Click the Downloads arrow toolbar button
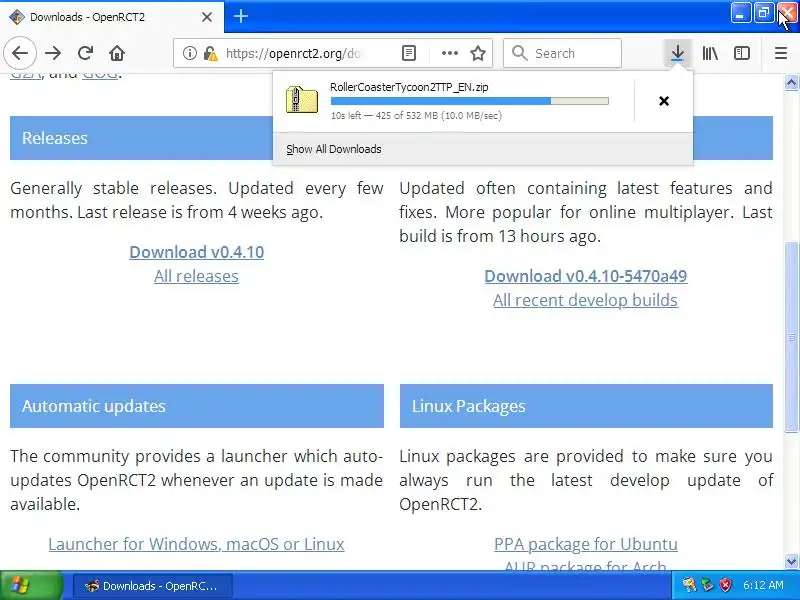Image resolution: width=800 pixels, height=600 pixels. click(678, 53)
